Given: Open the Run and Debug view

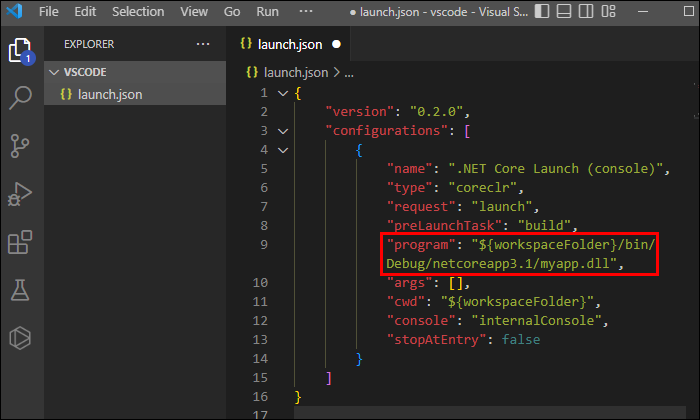Looking at the screenshot, I should tap(20, 194).
